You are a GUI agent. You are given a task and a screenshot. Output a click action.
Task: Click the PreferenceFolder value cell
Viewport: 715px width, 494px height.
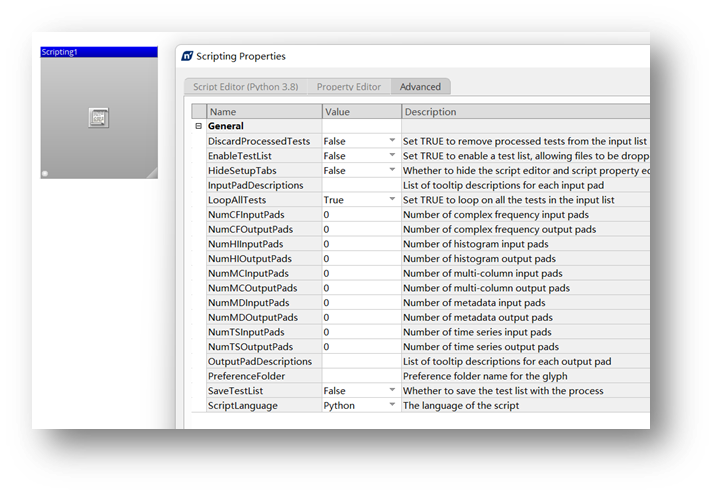[x=360, y=376]
